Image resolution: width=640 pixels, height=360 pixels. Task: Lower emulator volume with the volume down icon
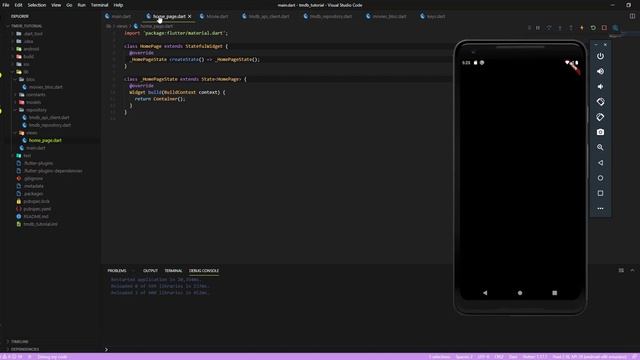(x=600, y=87)
